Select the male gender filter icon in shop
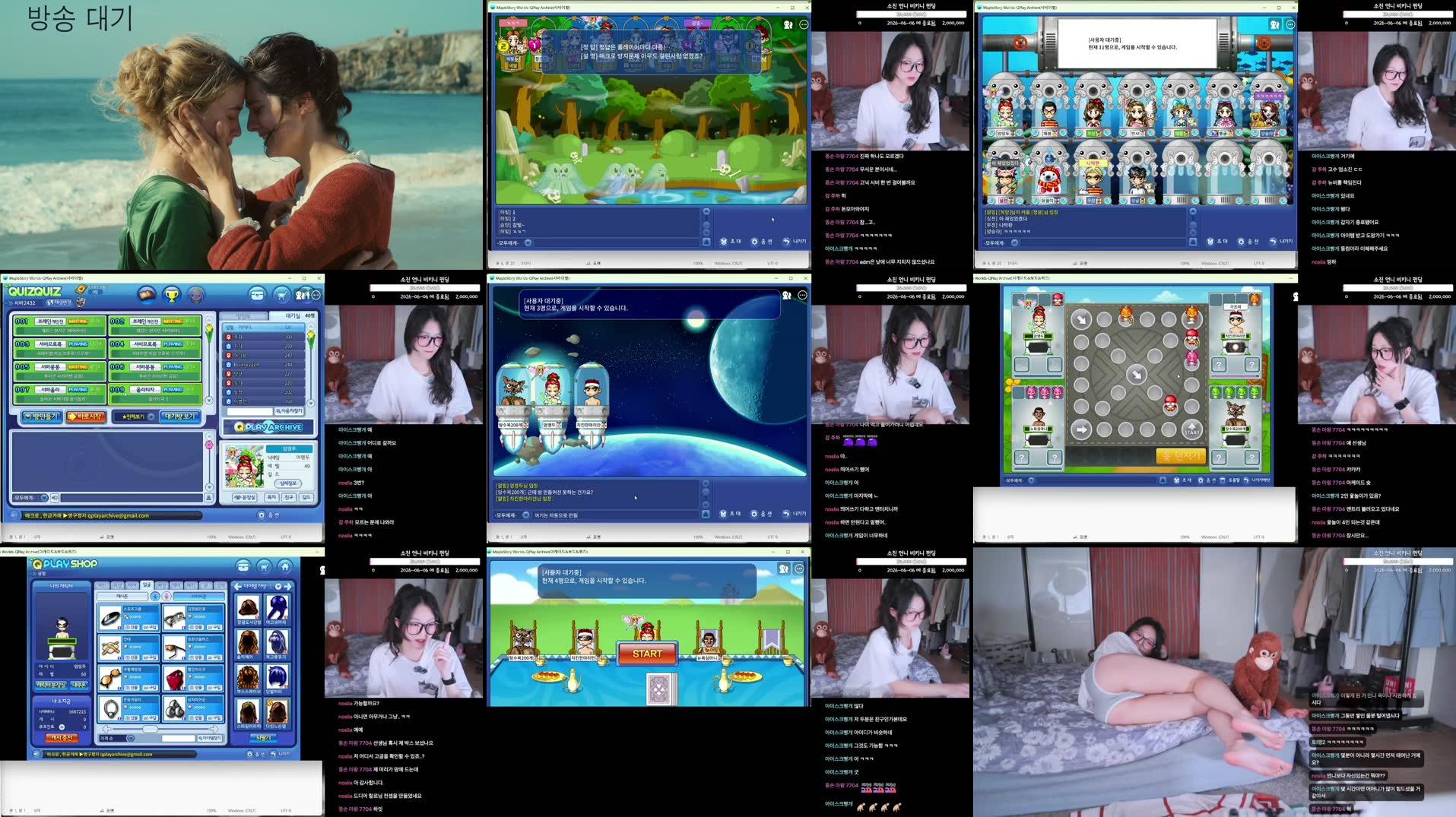The width and height of the screenshot is (1456, 817). 155,597
